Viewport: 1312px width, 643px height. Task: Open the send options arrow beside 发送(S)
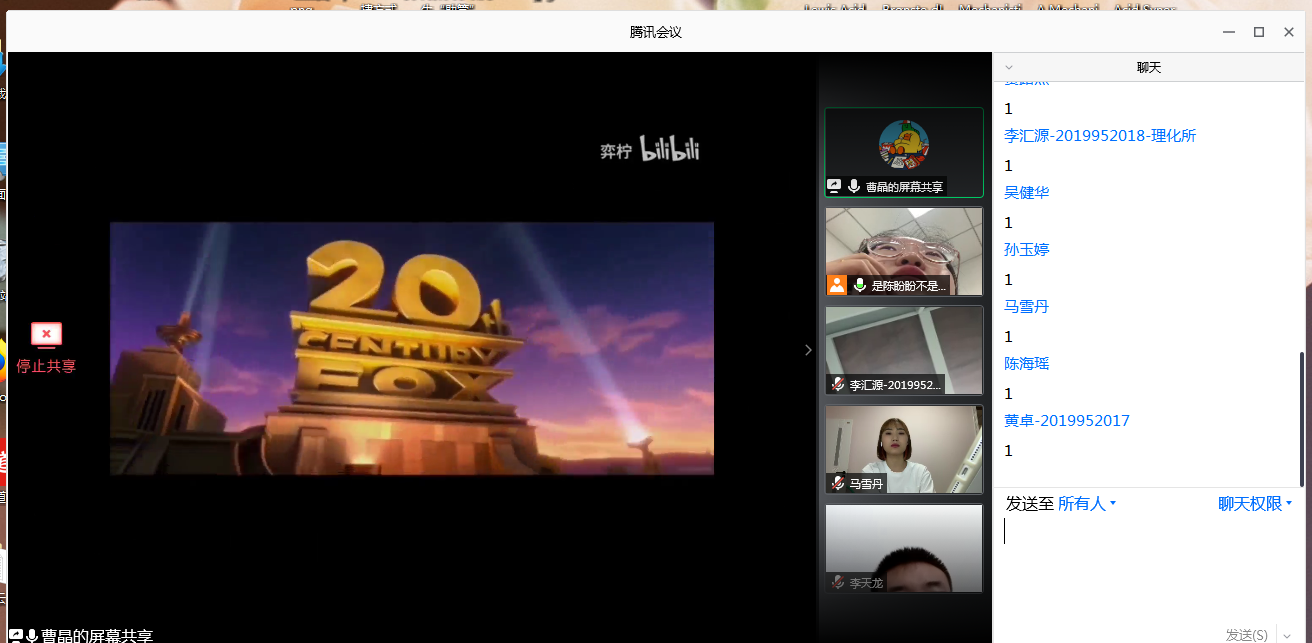1285,635
